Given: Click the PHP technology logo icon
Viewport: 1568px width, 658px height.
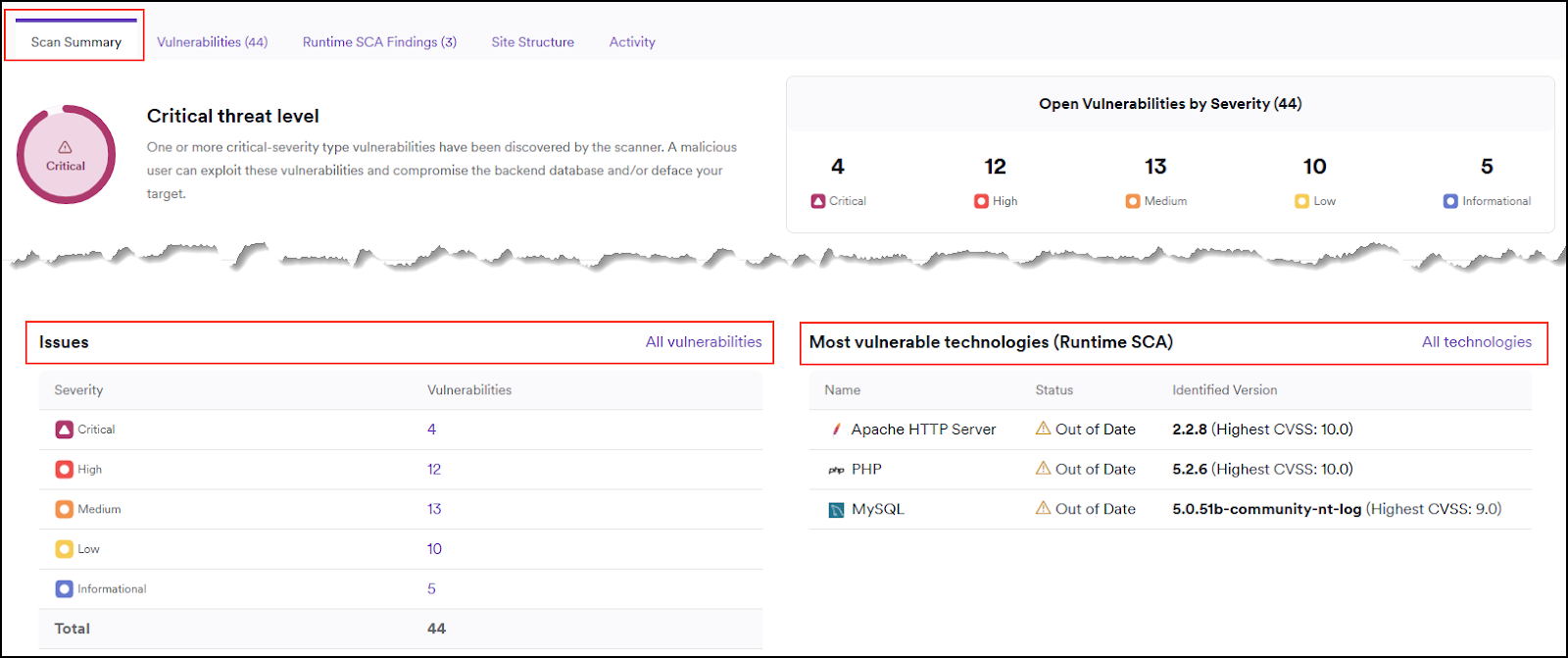Looking at the screenshot, I should (836, 470).
